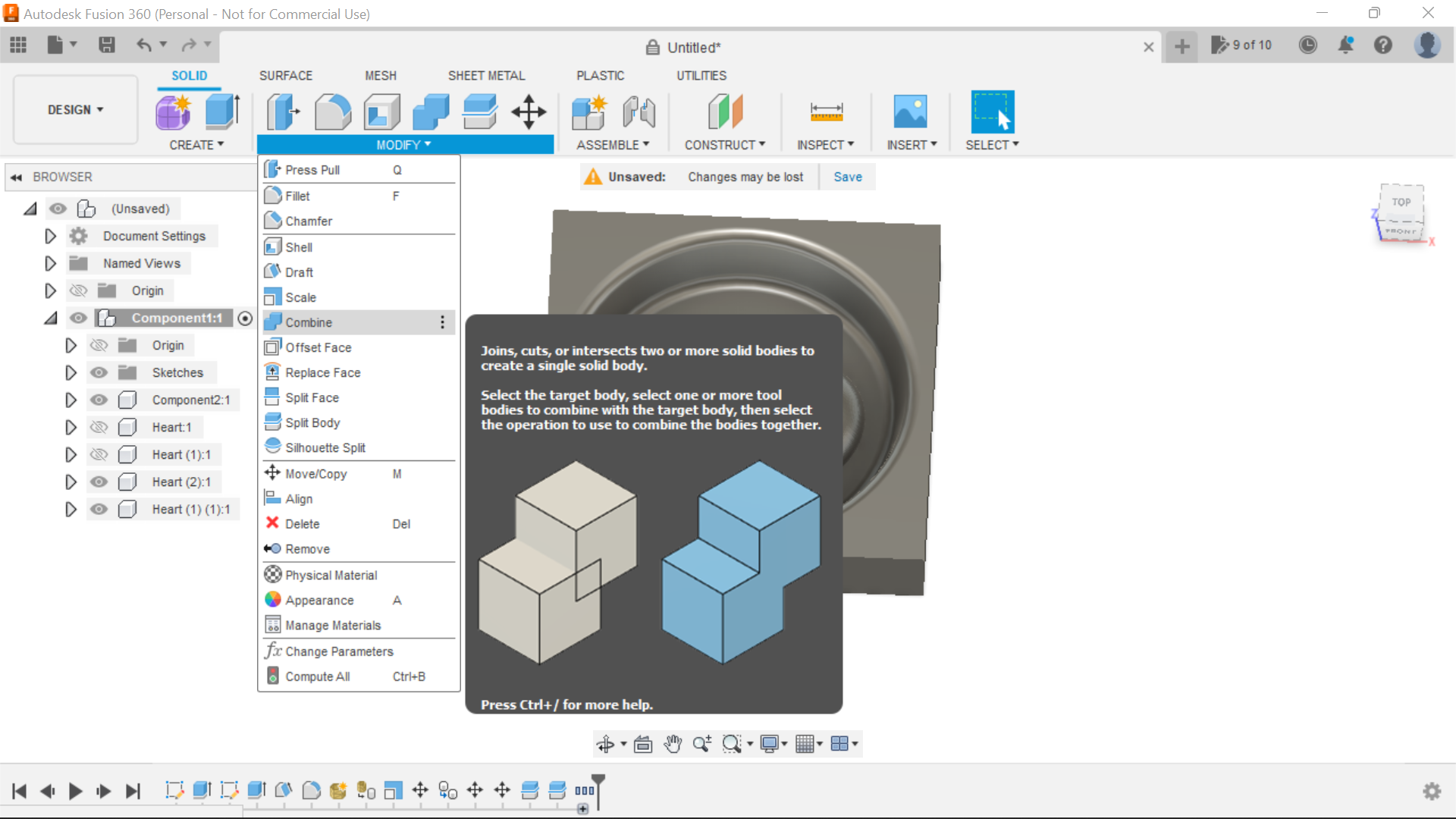The width and height of the screenshot is (1456, 819).
Task: Switch to the SHEET METAL tab
Action: click(x=486, y=75)
